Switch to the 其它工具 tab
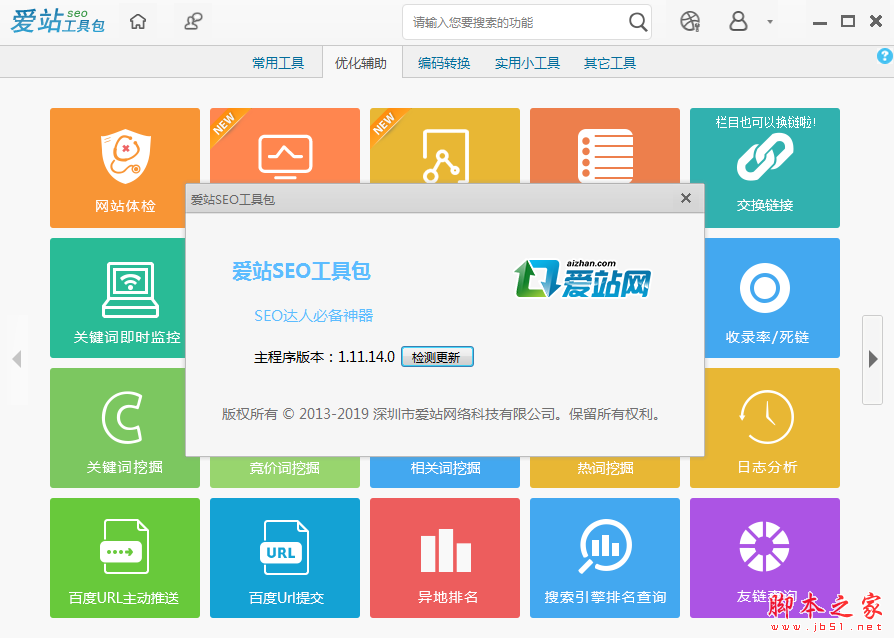The height and width of the screenshot is (638, 894). tap(609, 63)
